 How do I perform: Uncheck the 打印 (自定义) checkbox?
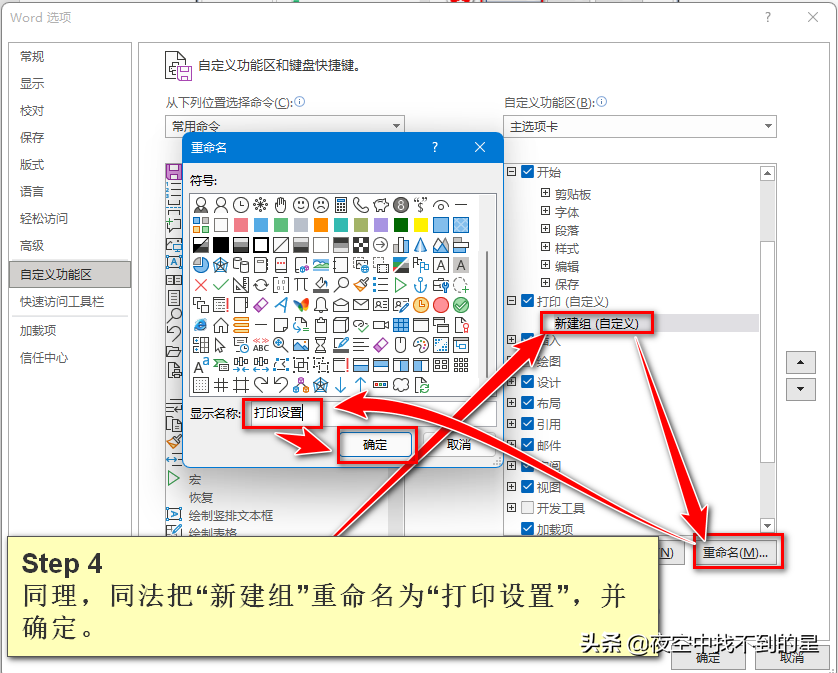point(527,301)
